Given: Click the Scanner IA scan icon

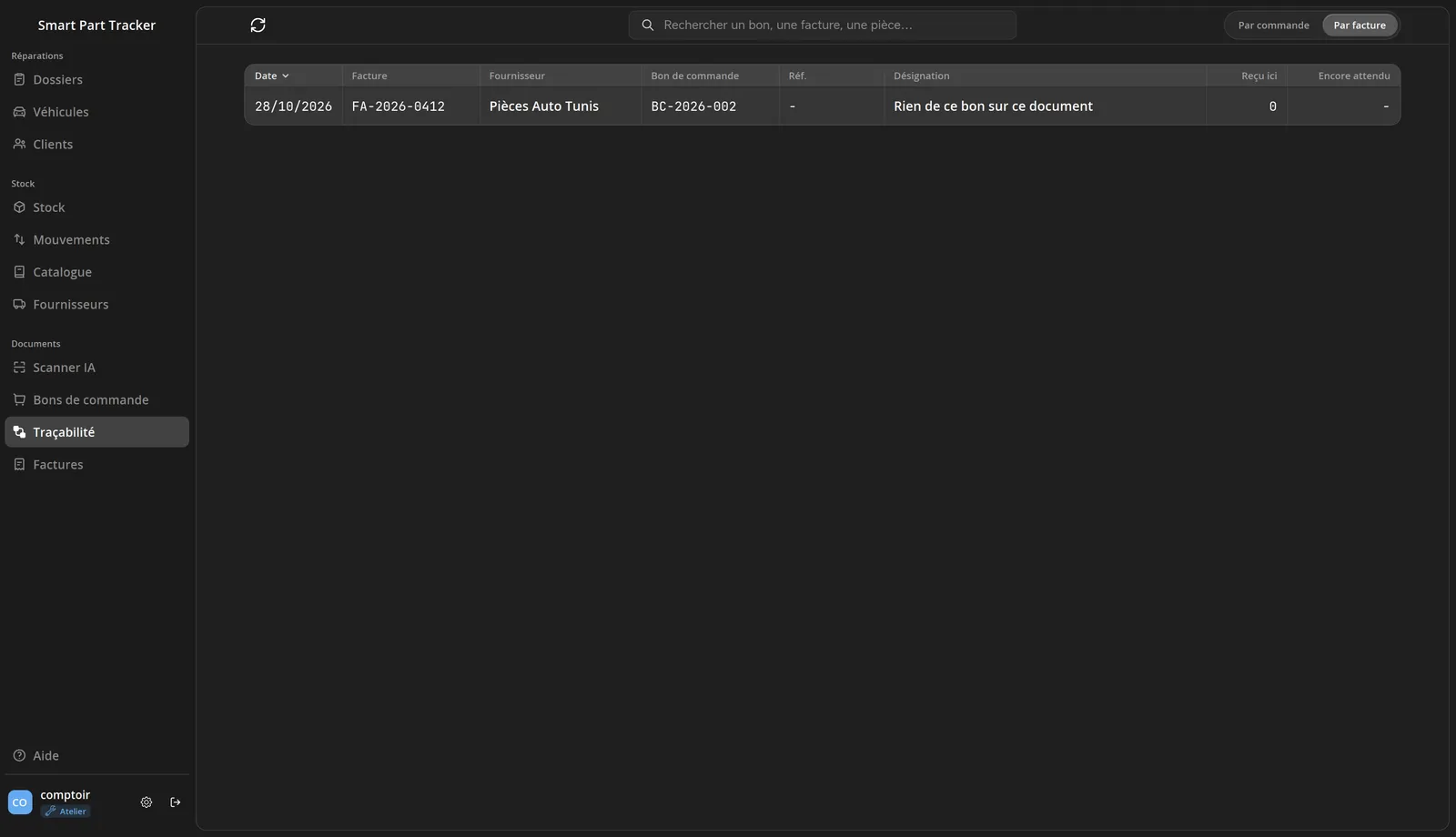Looking at the screenshot, I should [19, 368].
